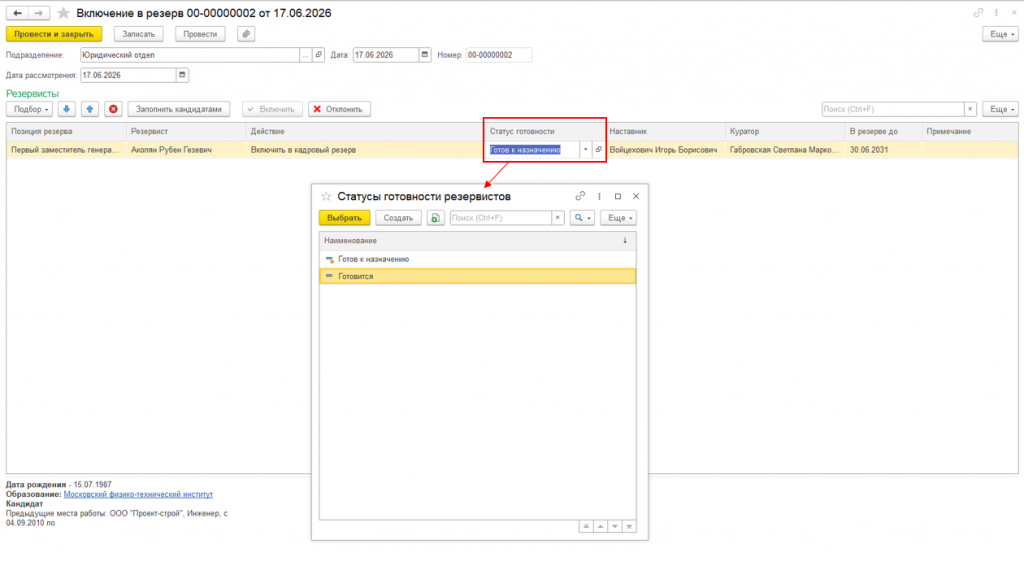
Task: Open main window three-dot menu
Action: (x=997, y=12)
